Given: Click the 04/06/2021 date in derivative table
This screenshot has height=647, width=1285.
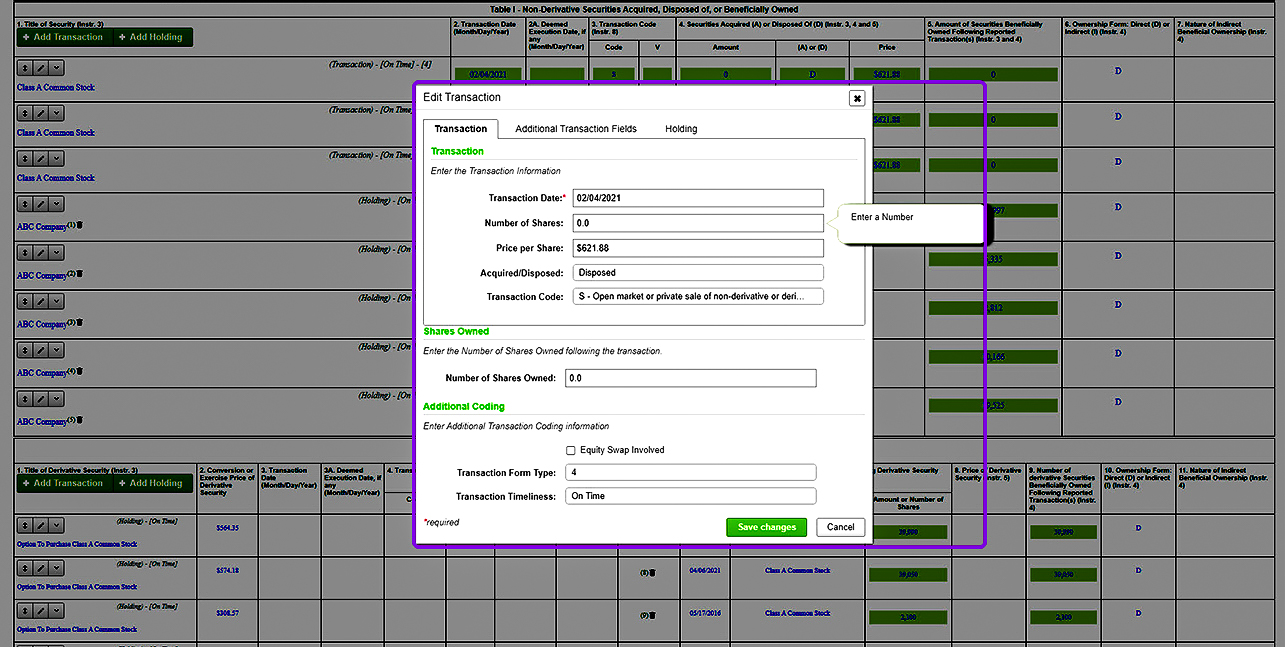Looking at the screenshot, I should tap(705, 571).
